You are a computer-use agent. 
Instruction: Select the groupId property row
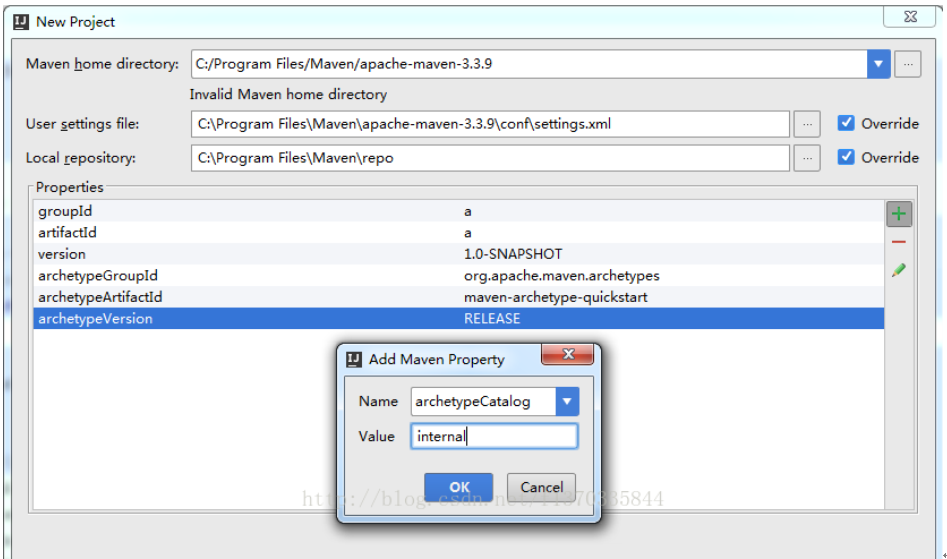point(458,211)
